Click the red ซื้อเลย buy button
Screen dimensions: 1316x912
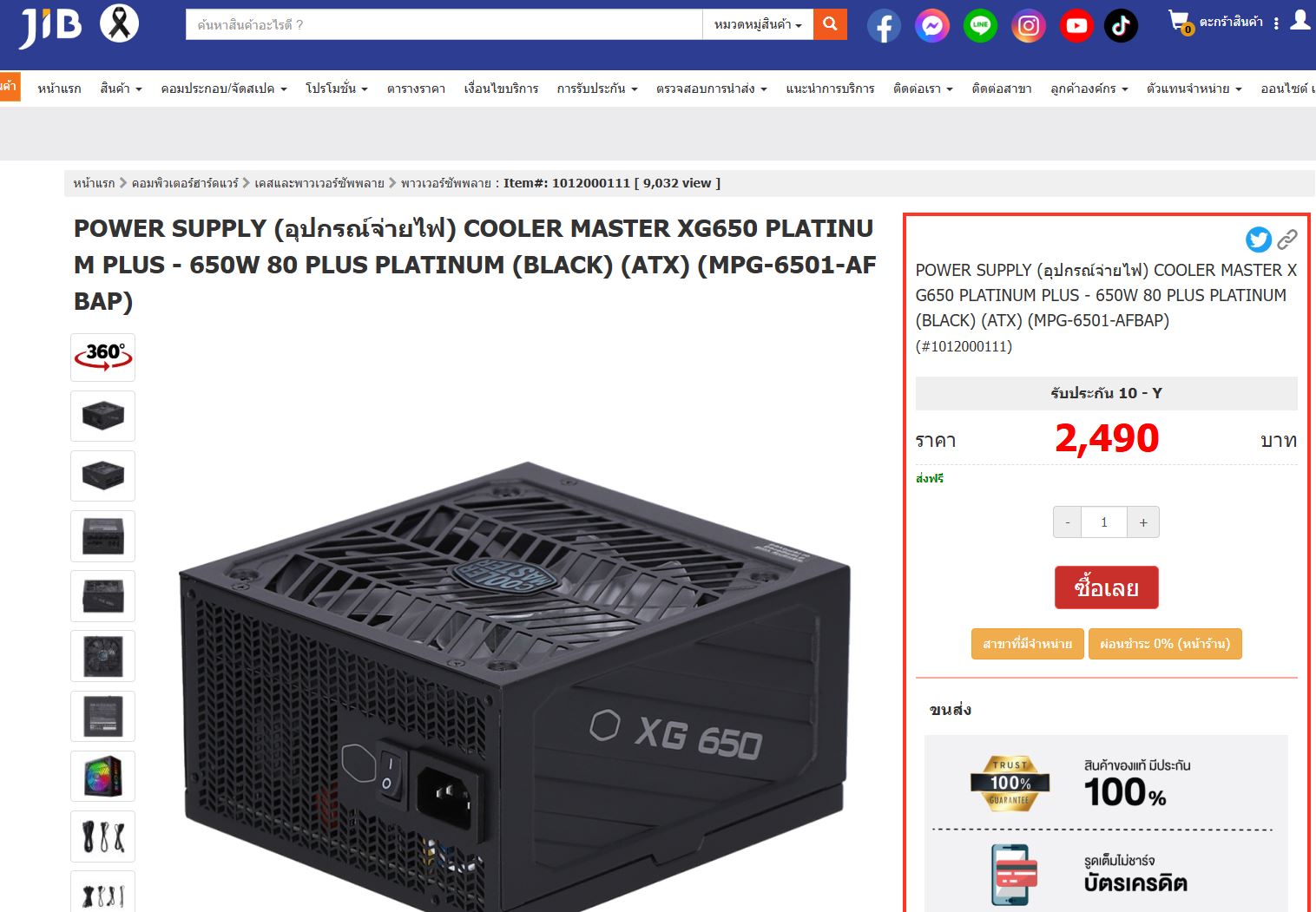1106,587
